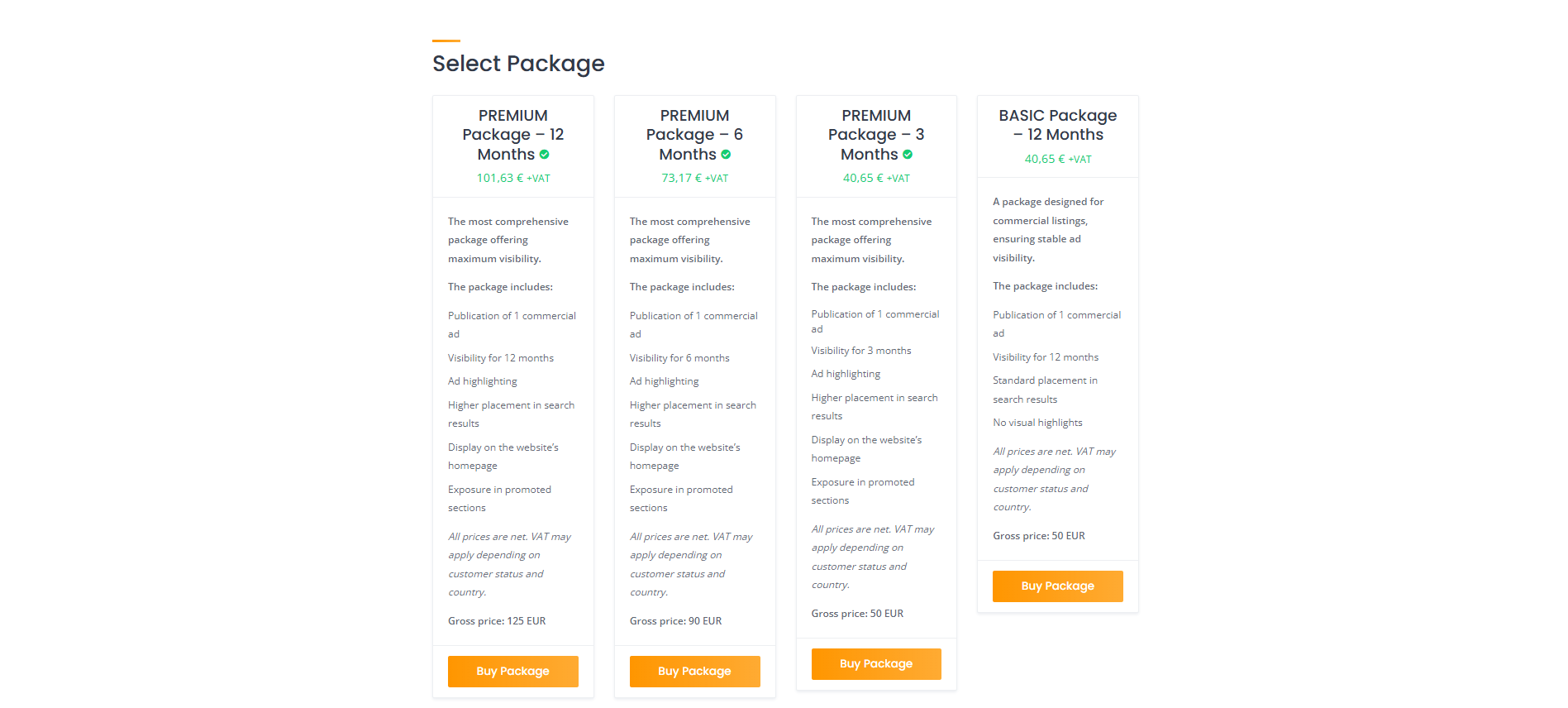Click the Gross price: 125 EUR text

(497, 621)
